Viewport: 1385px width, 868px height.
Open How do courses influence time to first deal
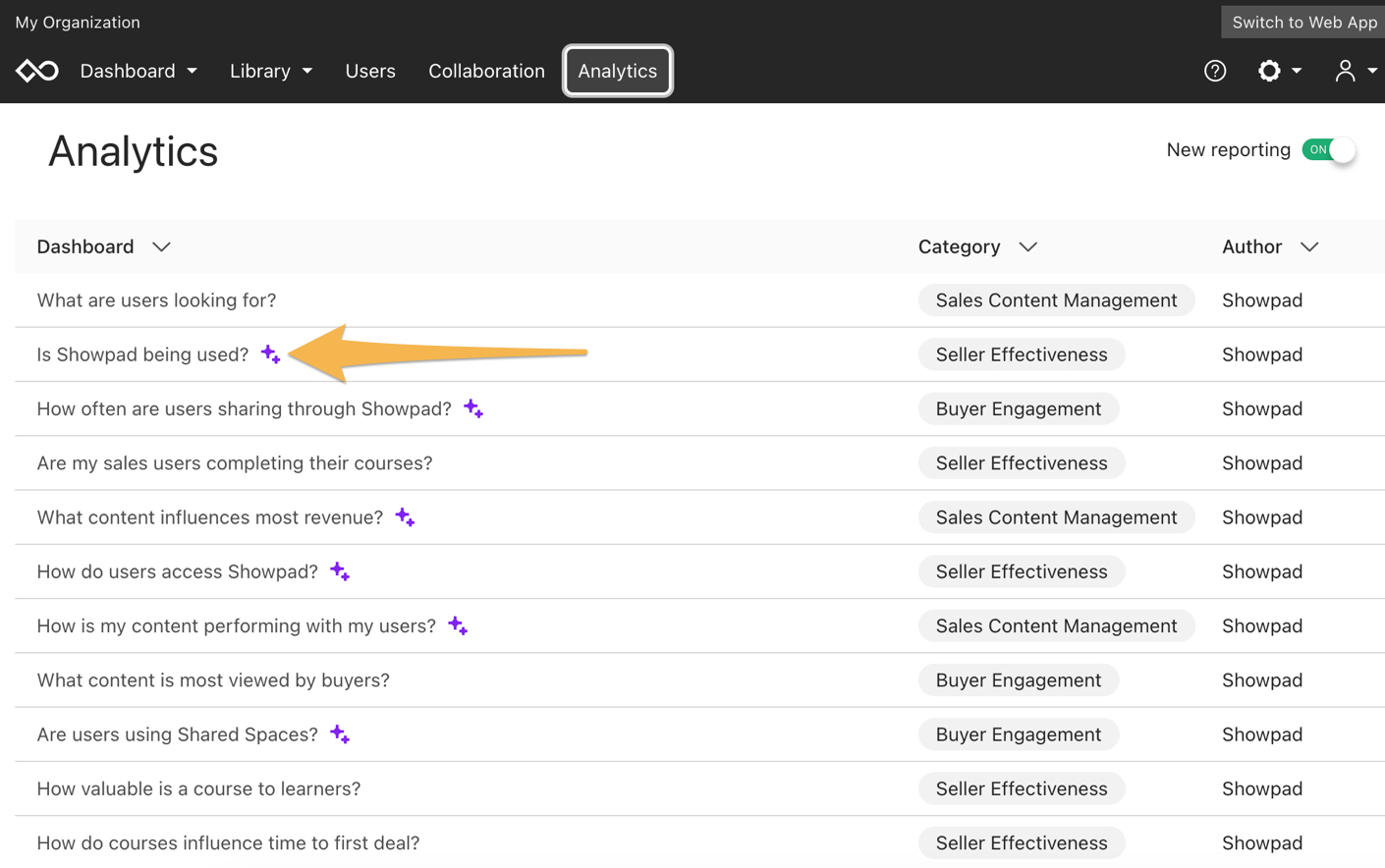click(228, 842)
